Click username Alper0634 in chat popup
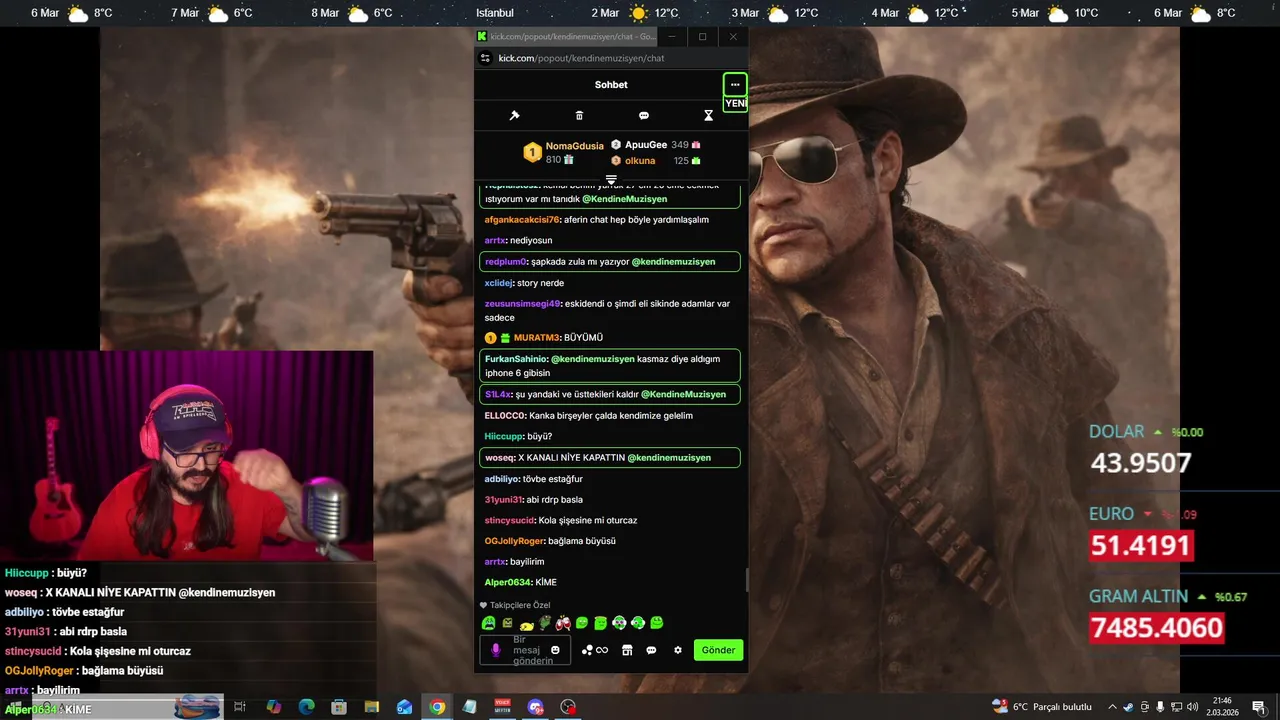 [507, 582]
